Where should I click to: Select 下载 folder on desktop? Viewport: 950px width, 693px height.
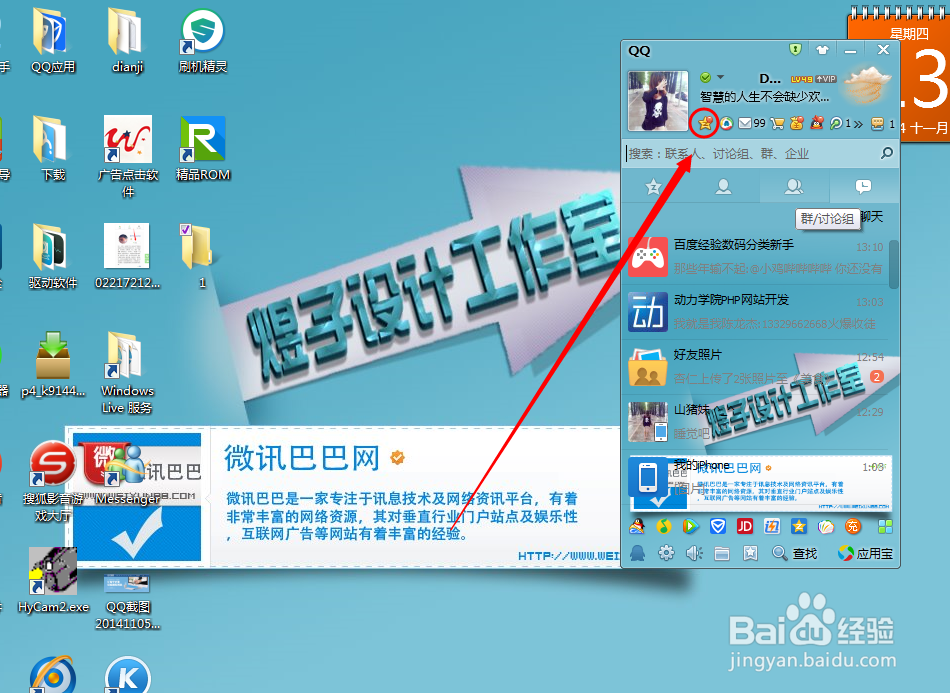pyautogui.click(x=53, y=149)
